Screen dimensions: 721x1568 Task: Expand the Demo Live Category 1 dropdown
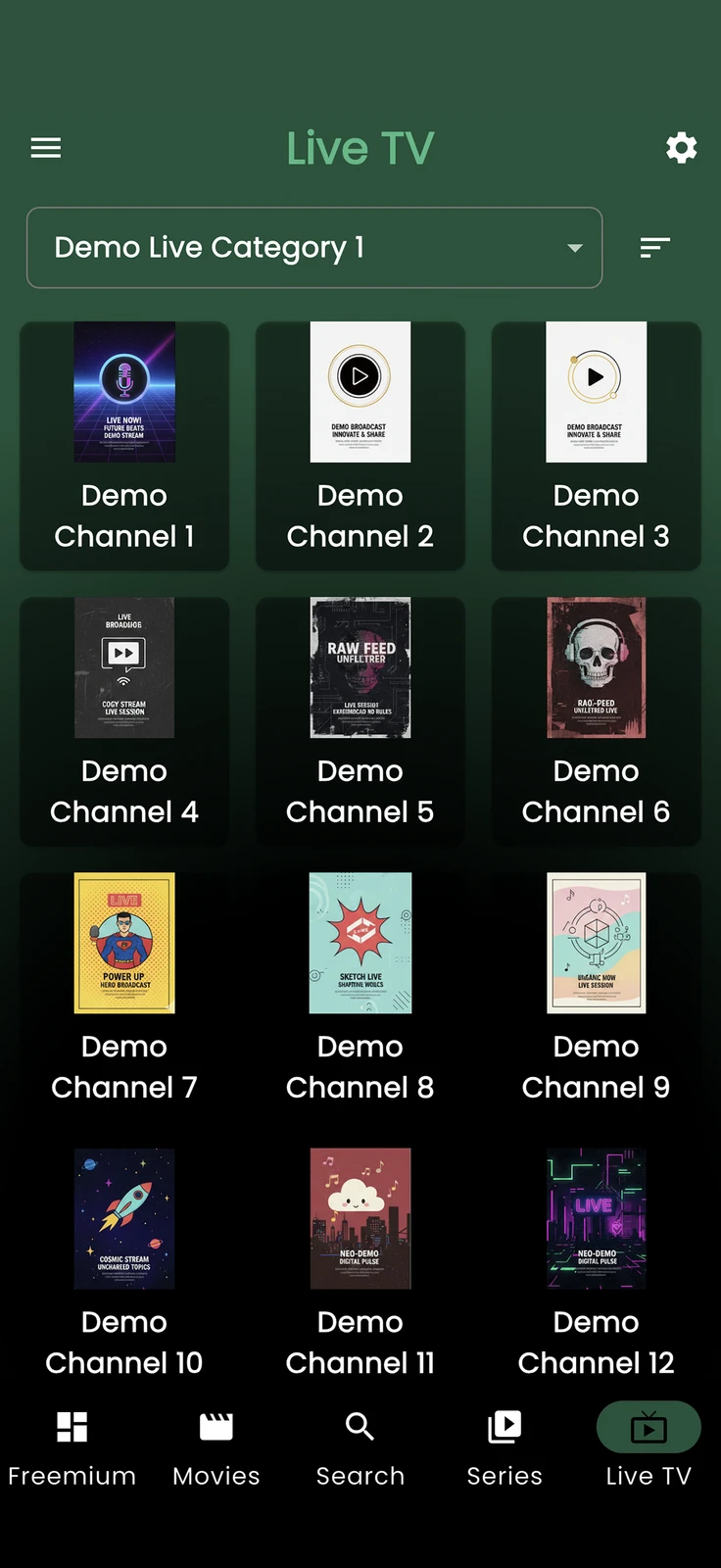[314, 248]
